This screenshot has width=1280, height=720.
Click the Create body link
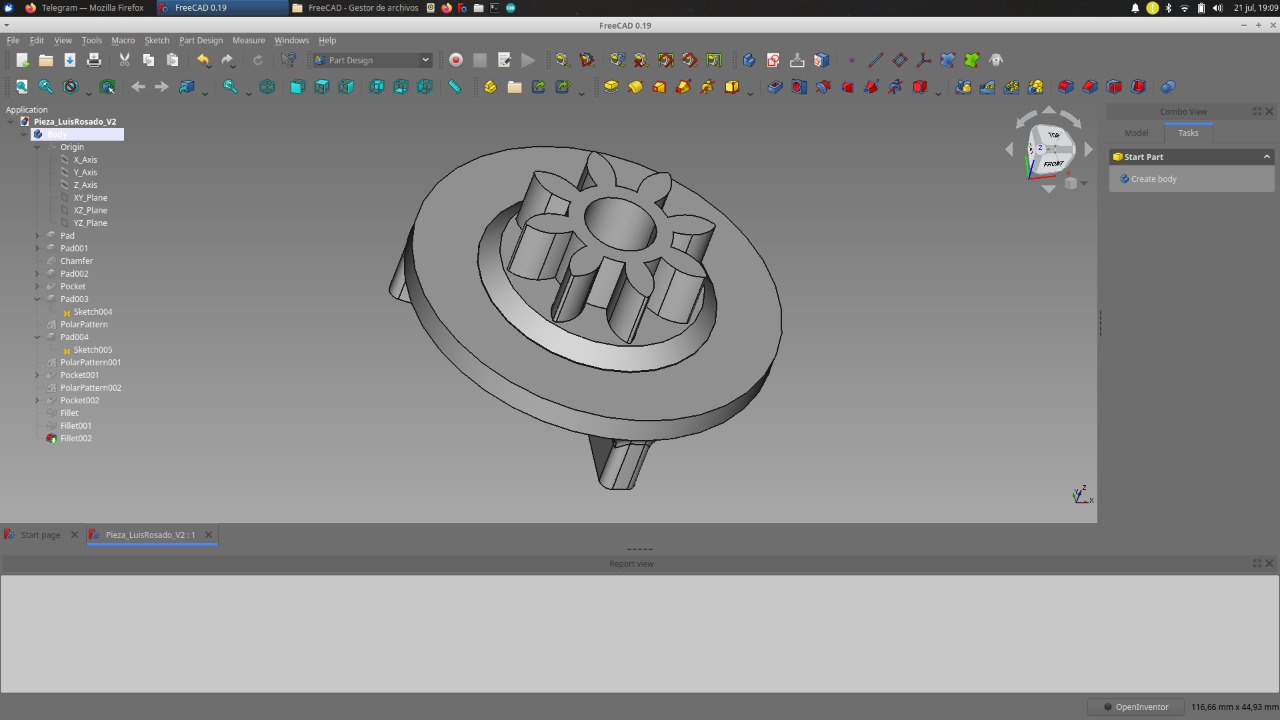[1153, 179]
